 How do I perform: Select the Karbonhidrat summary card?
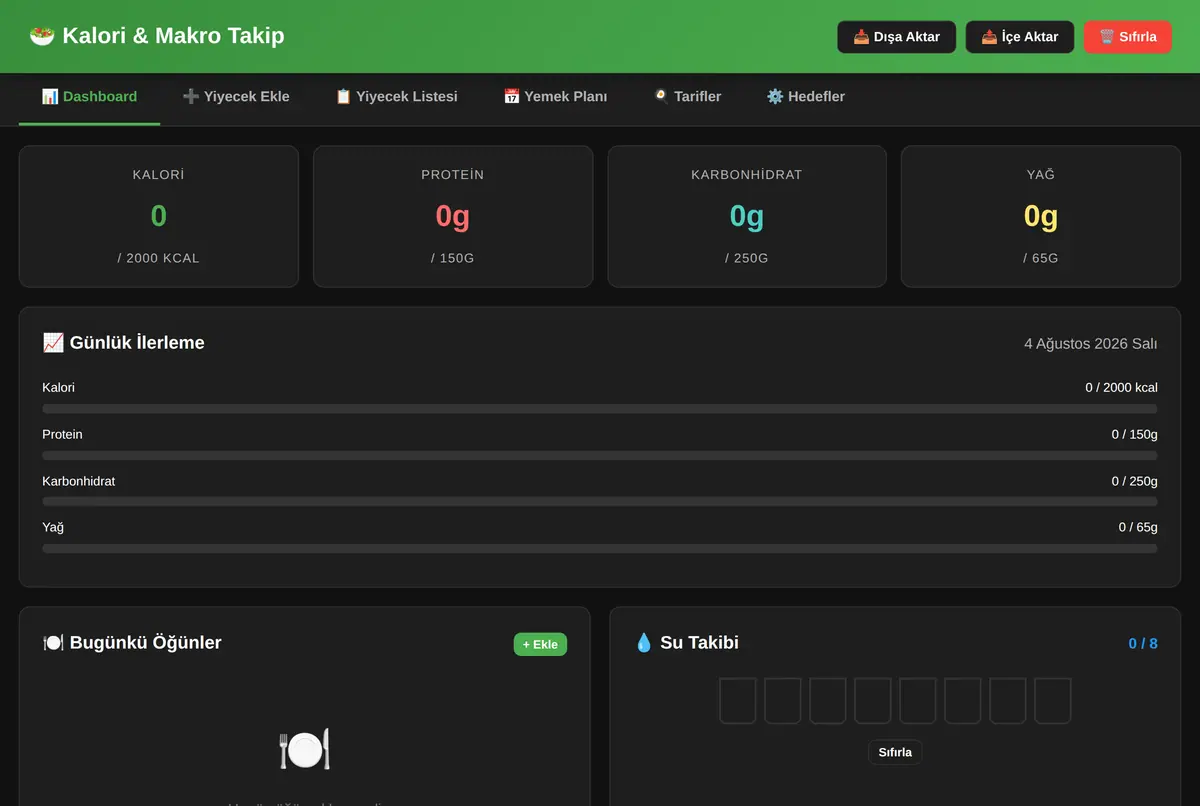pyautogui.click(x=747, y=217)
